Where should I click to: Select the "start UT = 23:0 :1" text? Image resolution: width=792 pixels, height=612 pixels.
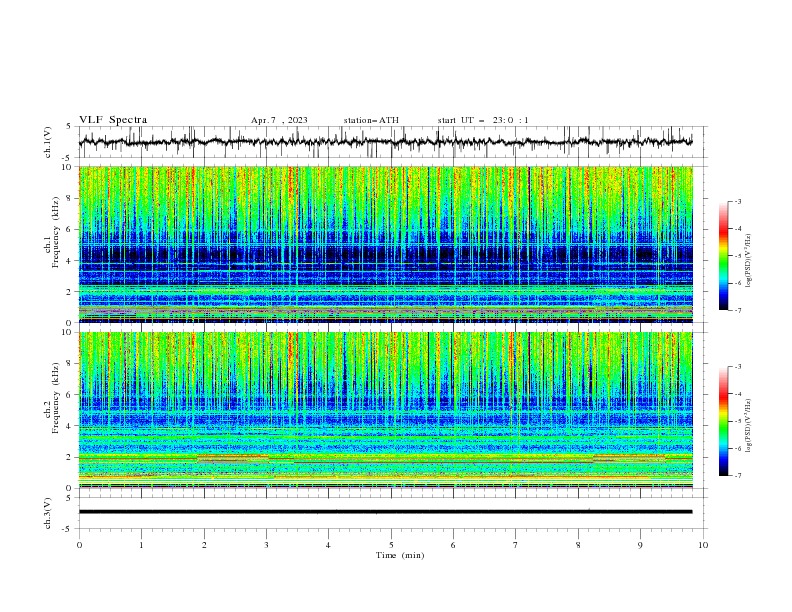click(483, 120)
